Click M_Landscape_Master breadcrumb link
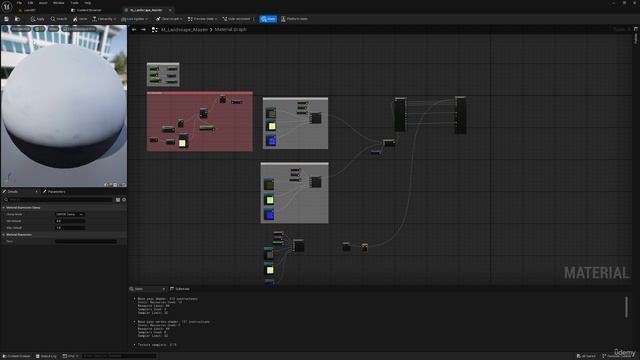The height and width of the screenshot is (360, 640). click(x=184, y=29)
